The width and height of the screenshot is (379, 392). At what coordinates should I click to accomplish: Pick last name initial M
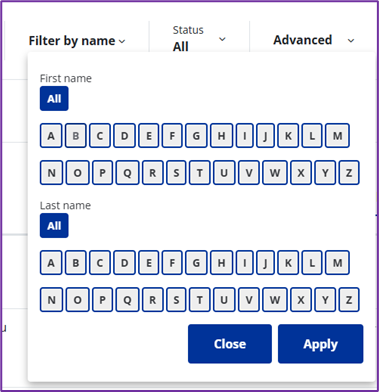click(x=337, y=263)
